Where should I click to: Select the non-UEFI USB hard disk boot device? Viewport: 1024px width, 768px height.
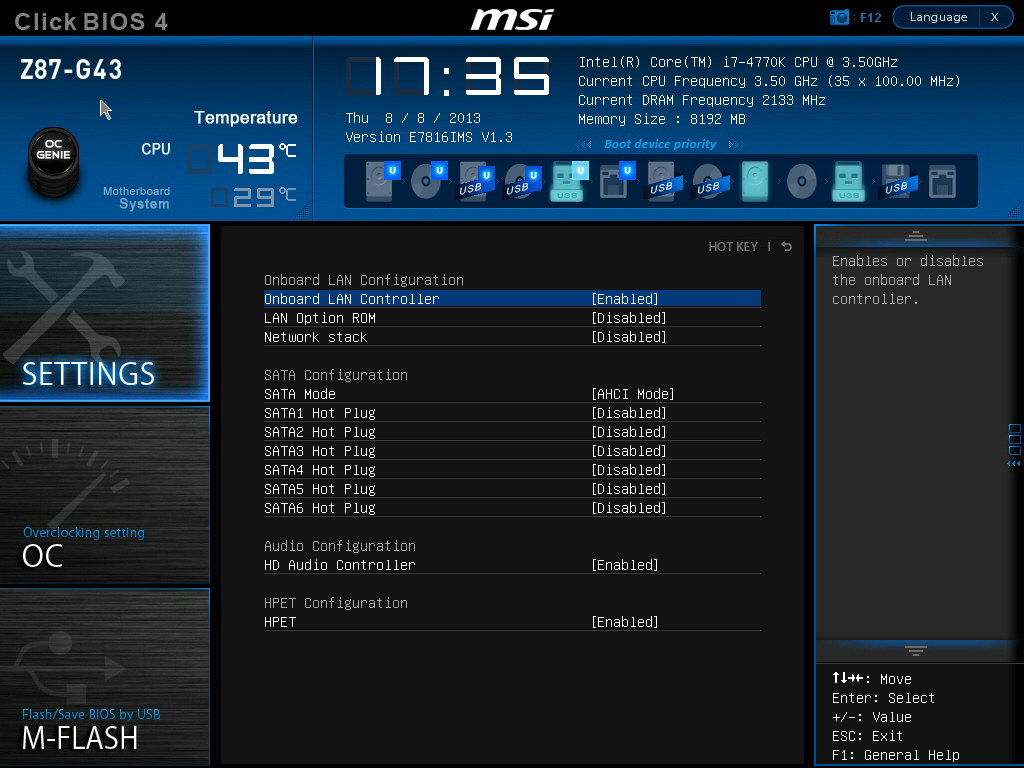click(x=664, y=181)
